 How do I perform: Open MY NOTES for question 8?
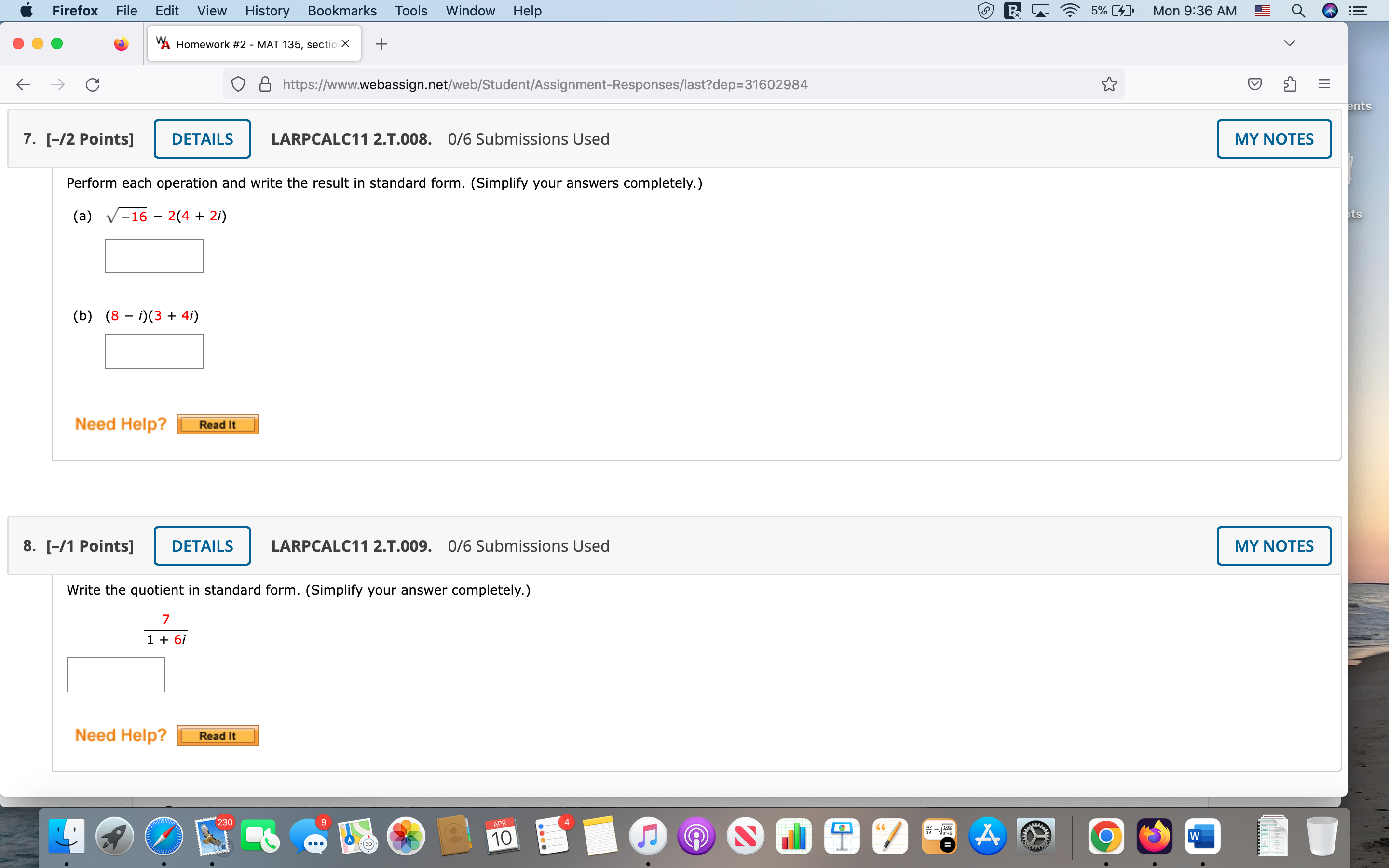coord(1274,546)
